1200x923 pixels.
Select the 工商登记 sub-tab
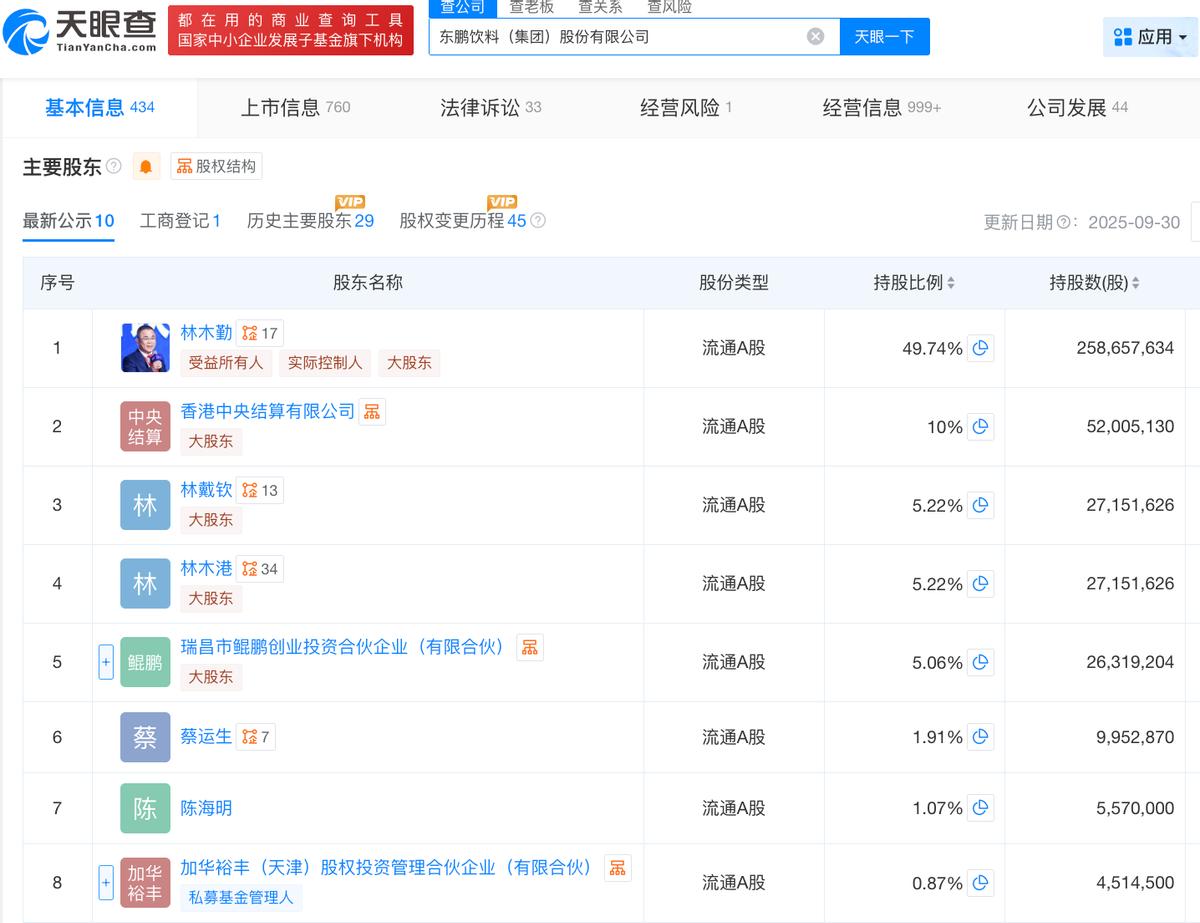click(180, 221)
